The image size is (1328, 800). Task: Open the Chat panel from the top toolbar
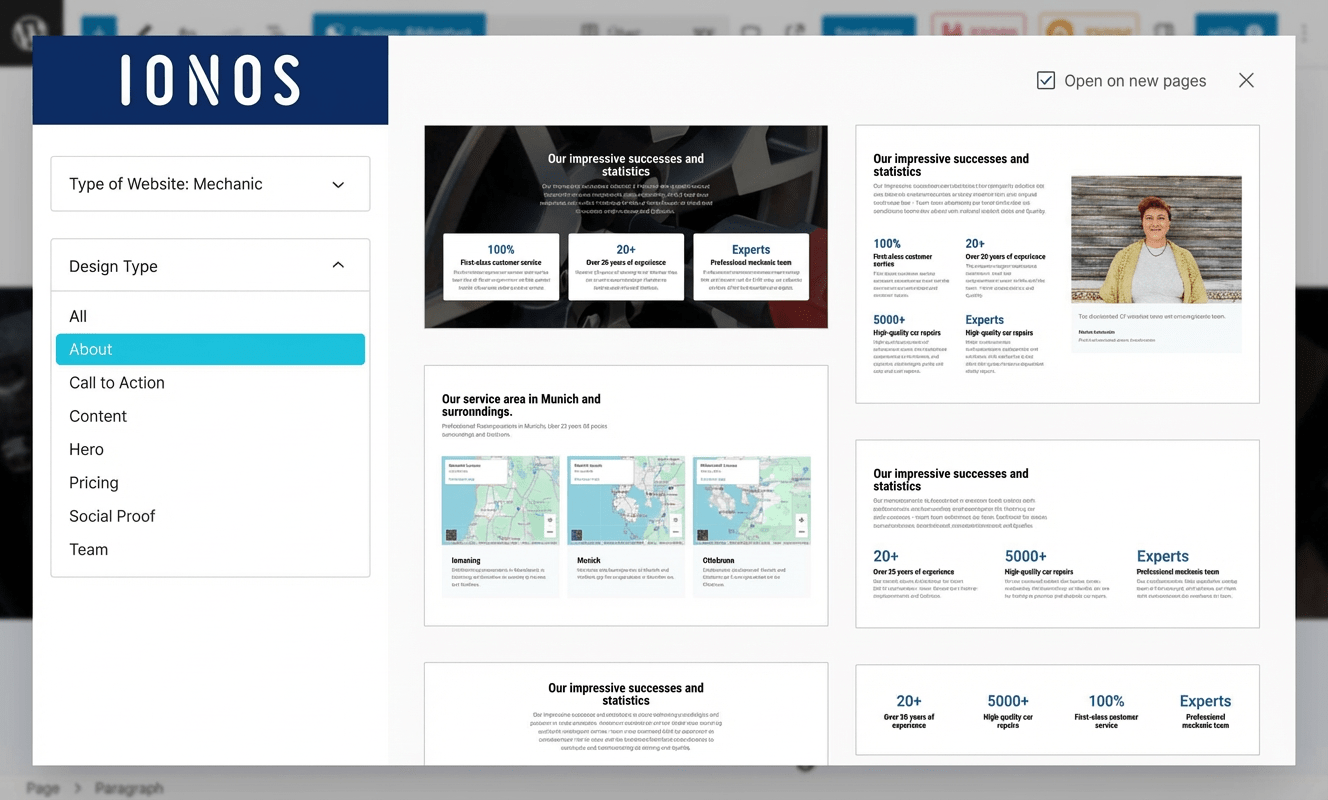[605, 29]
